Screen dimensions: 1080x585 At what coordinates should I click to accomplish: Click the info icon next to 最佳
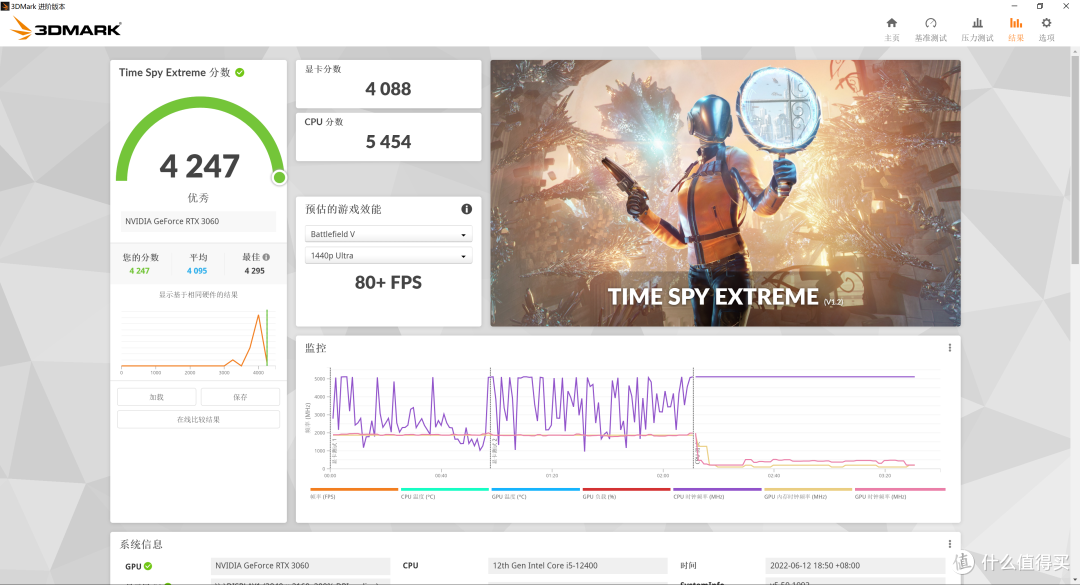pyautogui.click(x=266, y=257)
